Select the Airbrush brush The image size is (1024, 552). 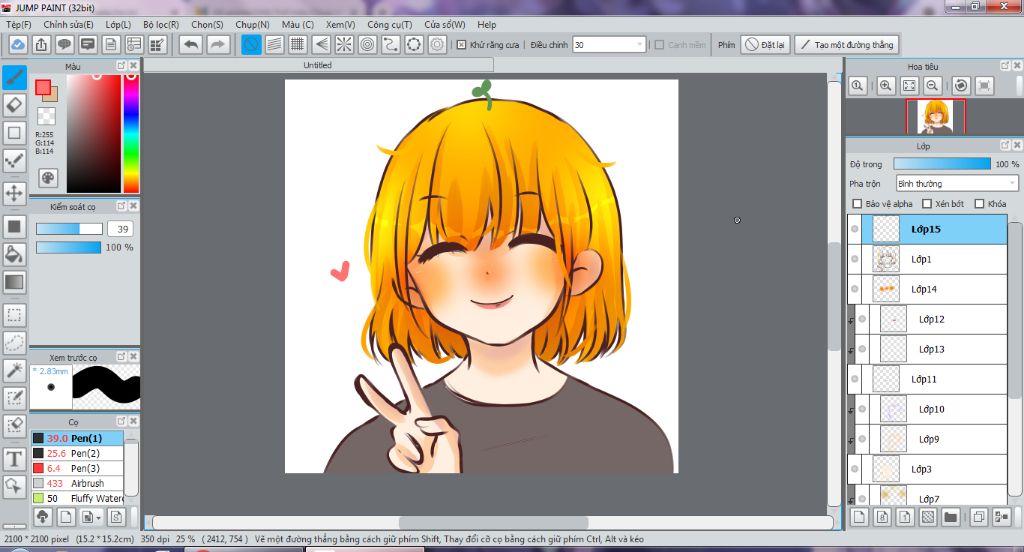click(x=77, y=483)
